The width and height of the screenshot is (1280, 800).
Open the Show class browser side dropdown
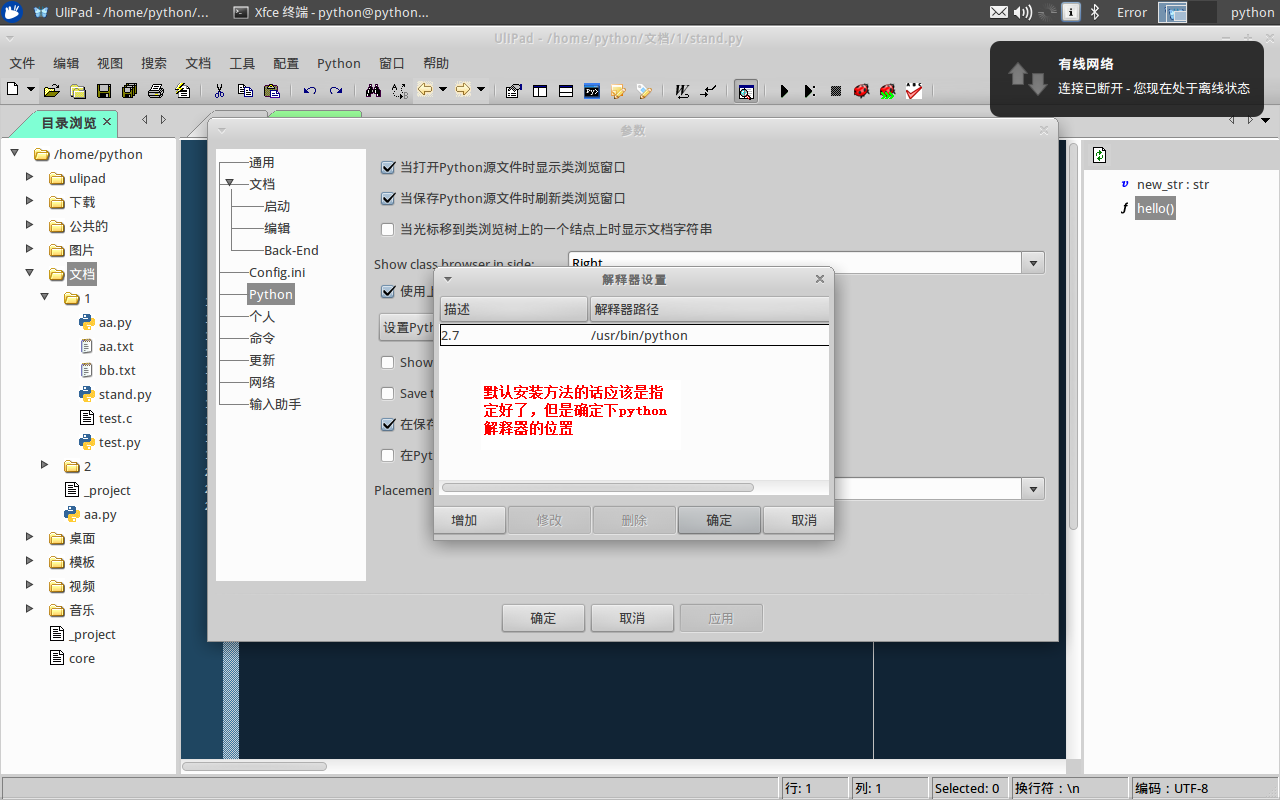1033,263
